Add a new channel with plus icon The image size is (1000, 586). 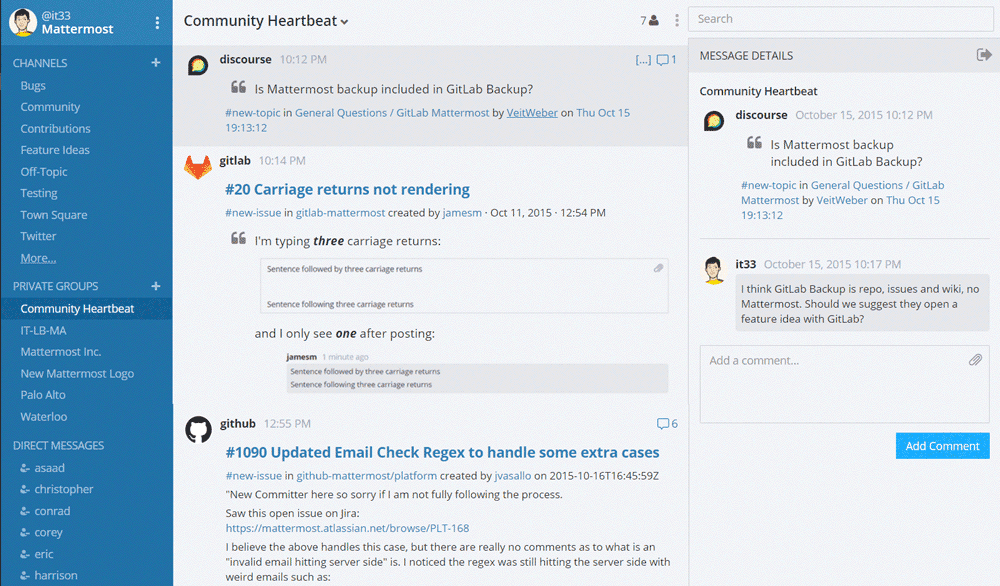click(x=156, y=62)
